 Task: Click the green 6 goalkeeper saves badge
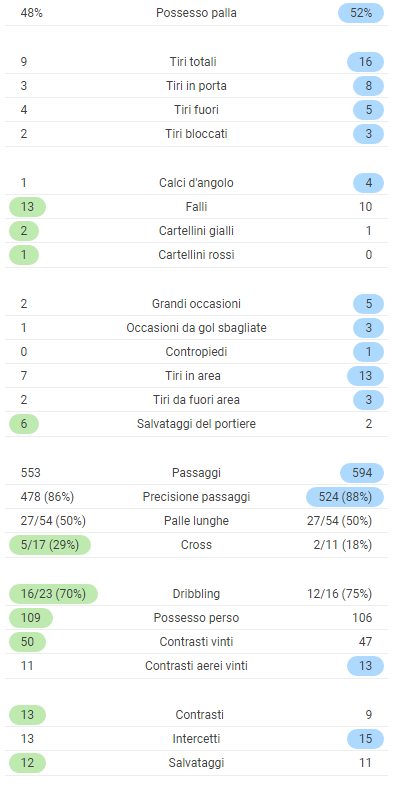pyautogui.click(x=24, y=425)
